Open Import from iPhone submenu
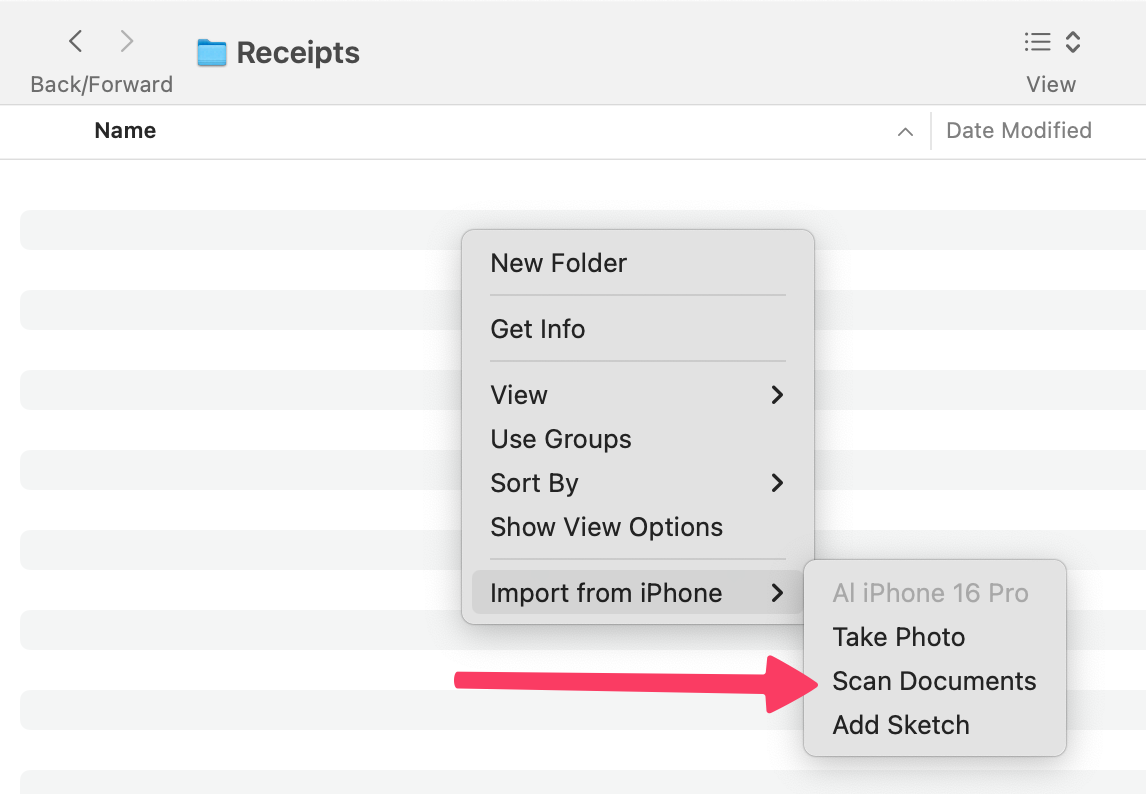This screenshot has height=794, width=1146. click(606, 593)
